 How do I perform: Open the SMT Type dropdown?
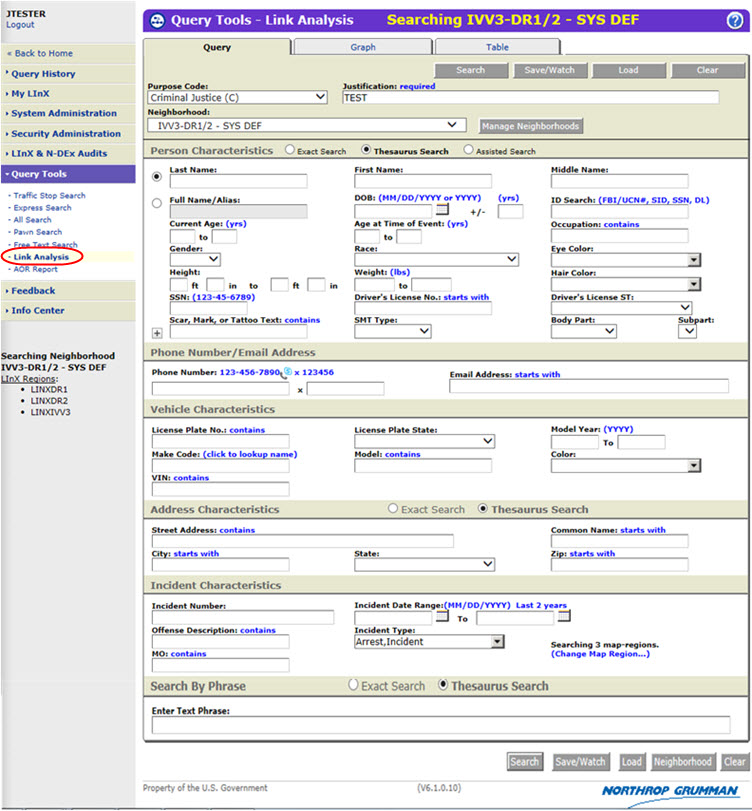pos(393,331)
